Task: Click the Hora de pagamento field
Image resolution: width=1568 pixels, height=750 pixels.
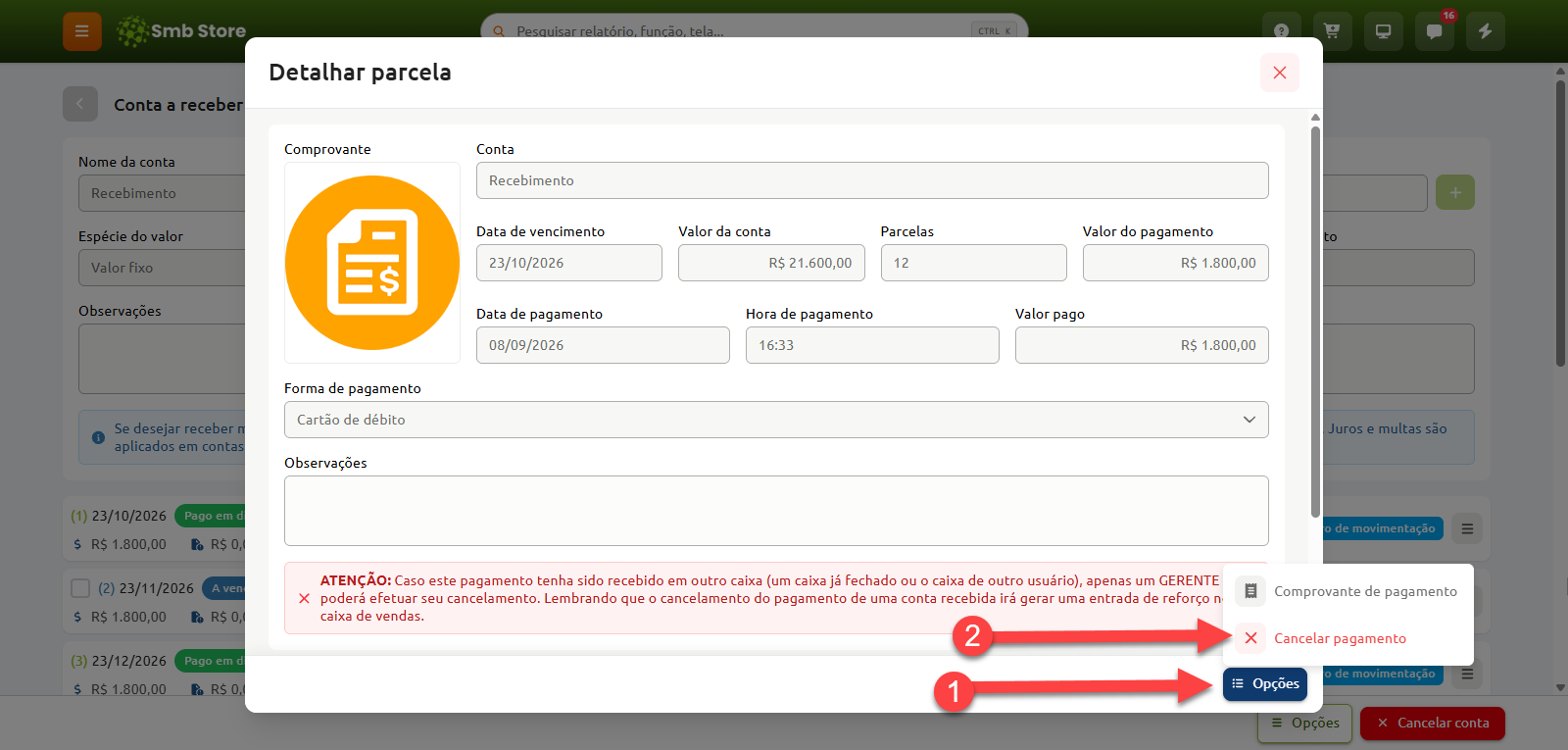Action: point(872,345)
